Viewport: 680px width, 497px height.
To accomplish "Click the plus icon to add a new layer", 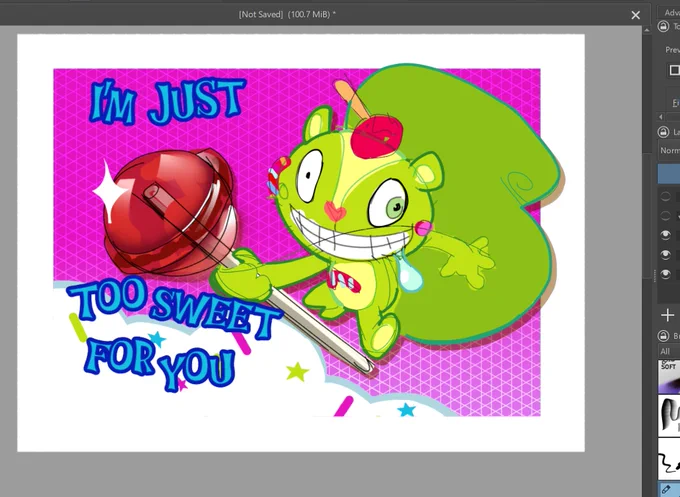I will 667,315.
